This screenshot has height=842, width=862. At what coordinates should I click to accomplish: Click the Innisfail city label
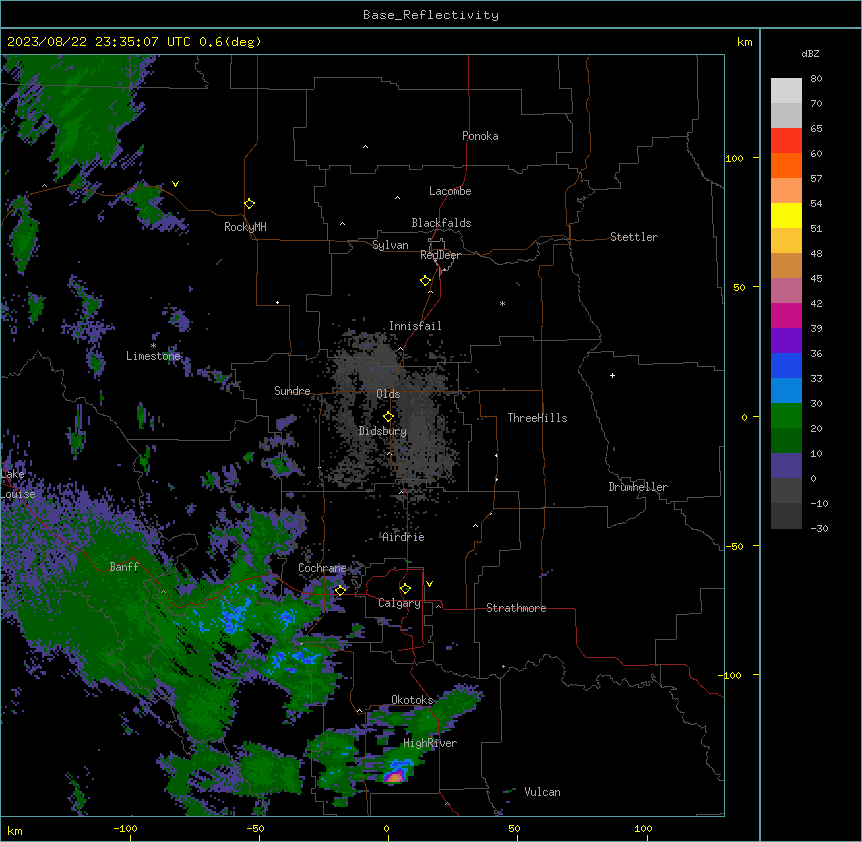click(x=415, y=326)
